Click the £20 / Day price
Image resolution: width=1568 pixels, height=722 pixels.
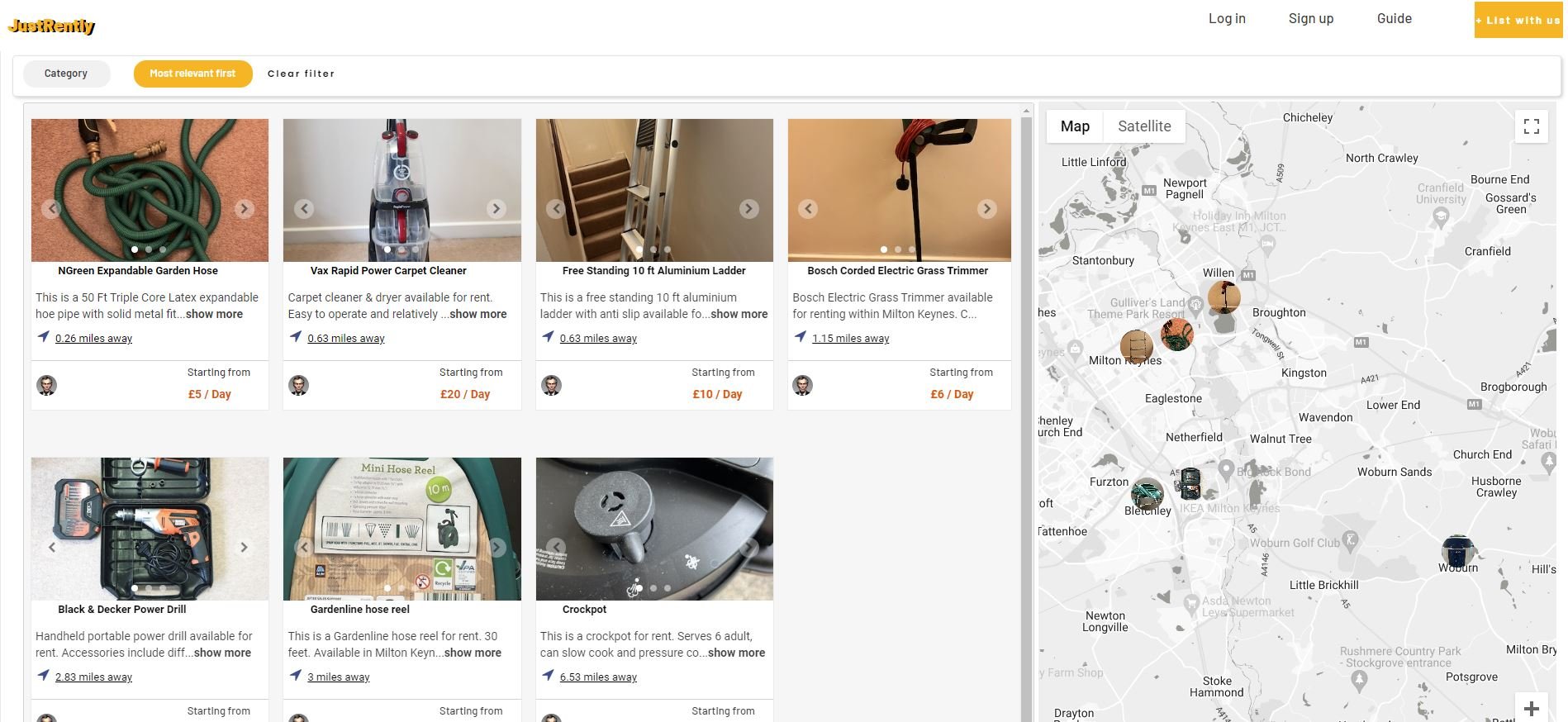(465, 394)
